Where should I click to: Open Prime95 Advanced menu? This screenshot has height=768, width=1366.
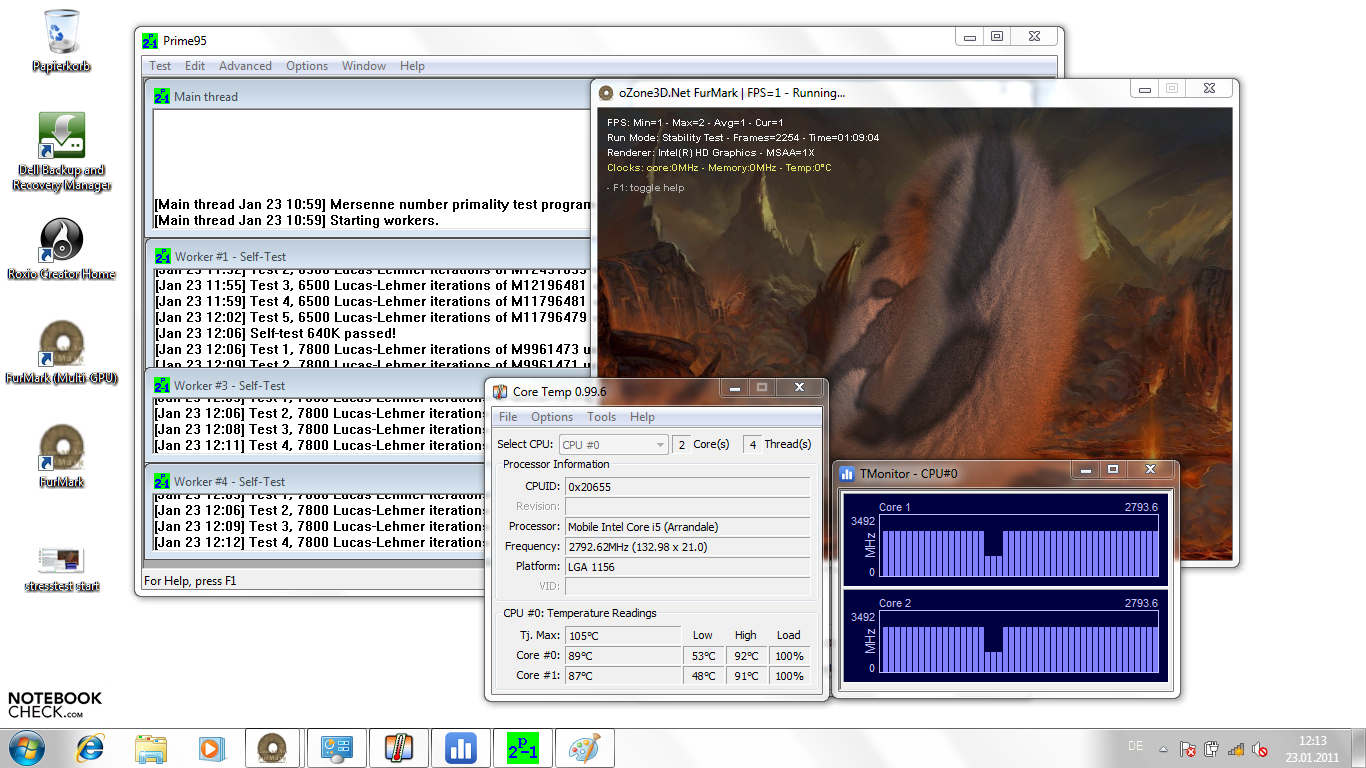(245, 66)
